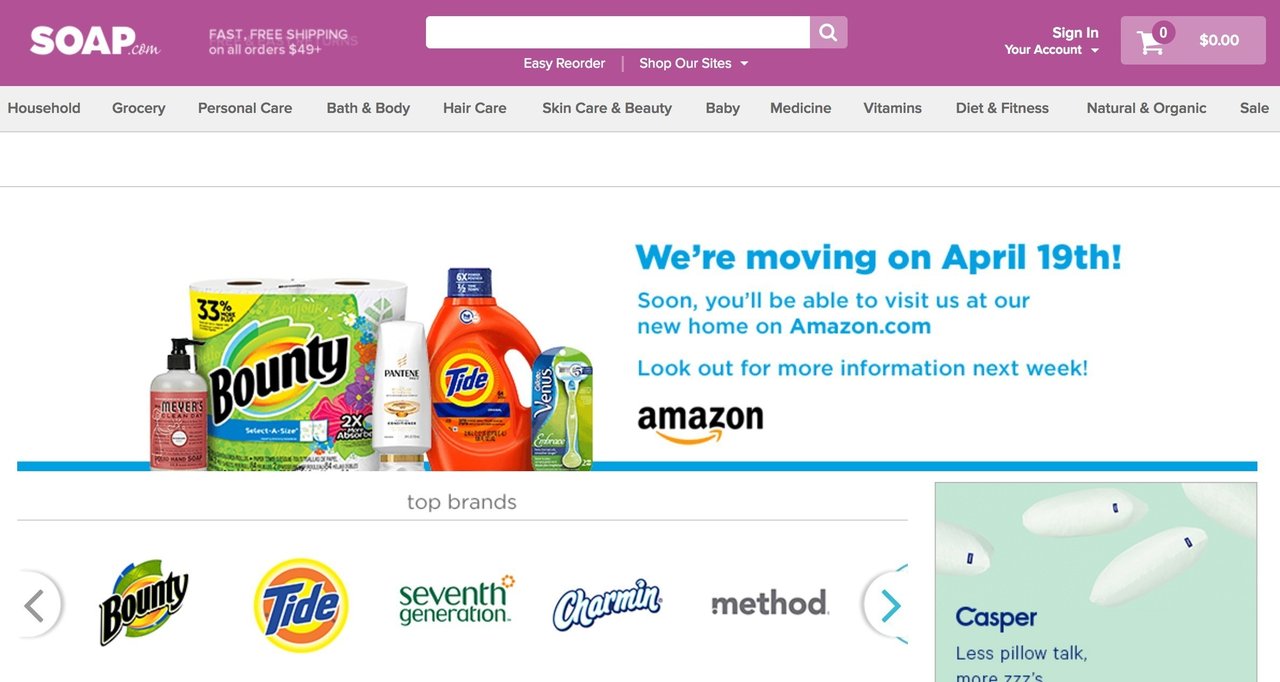Viewport: 1280px width, 682px height.
Task: Show next top brands with right arrow
Action: click(888, 605)
